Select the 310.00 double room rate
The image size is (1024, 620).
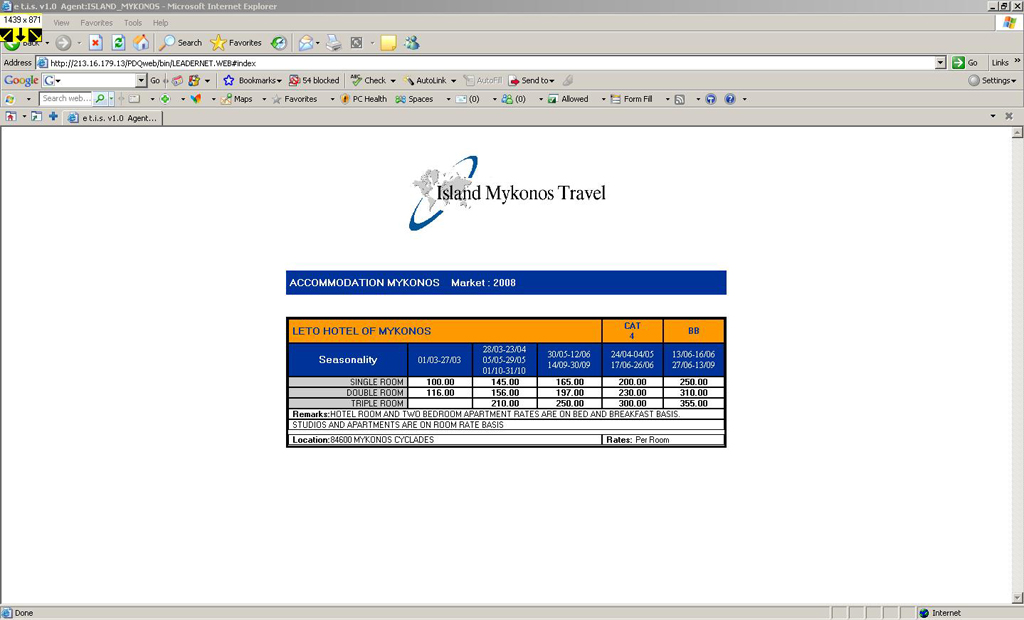point(694,393)
